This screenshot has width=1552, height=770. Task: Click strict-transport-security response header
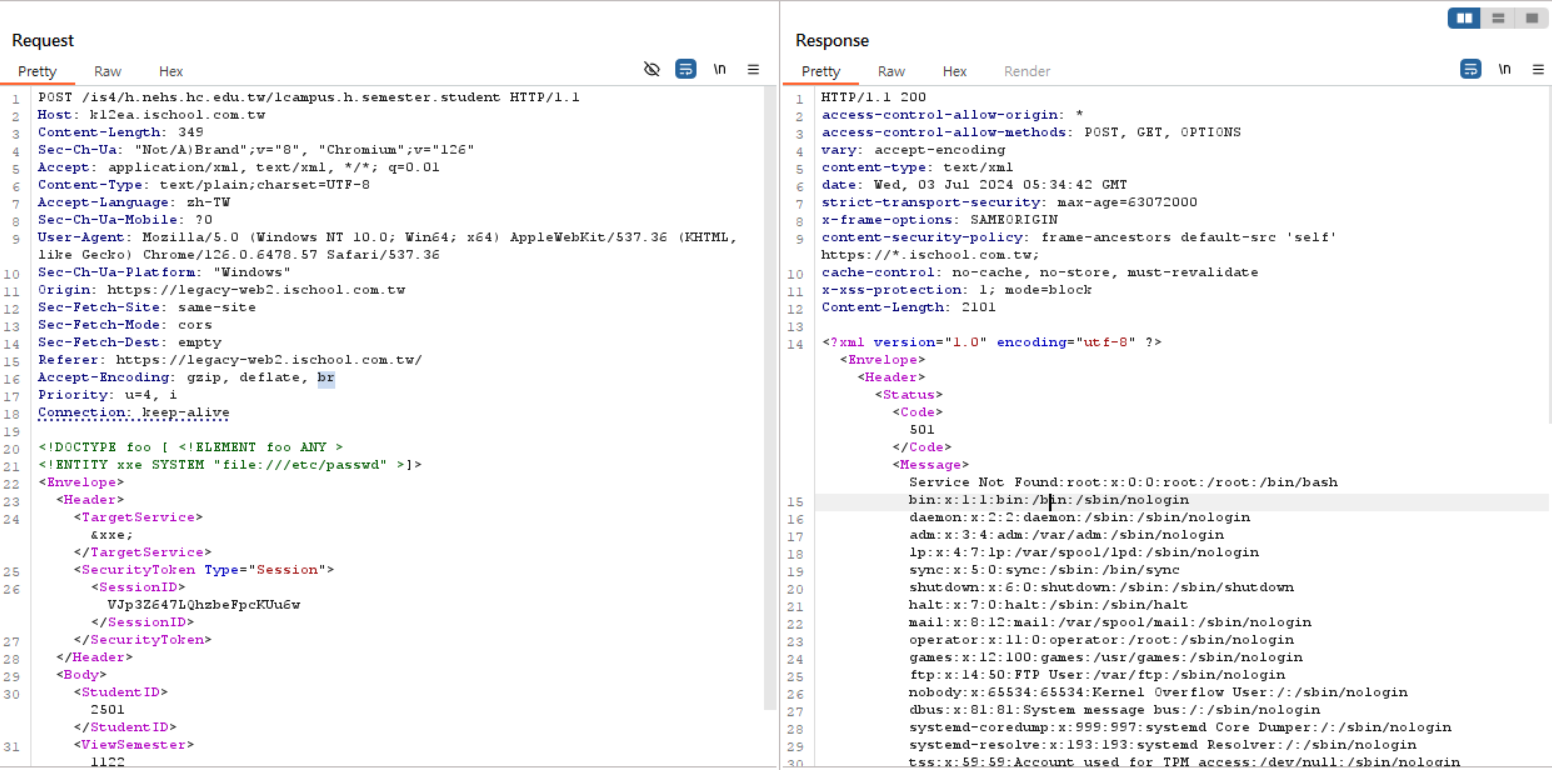click(x=1009, y=202)
